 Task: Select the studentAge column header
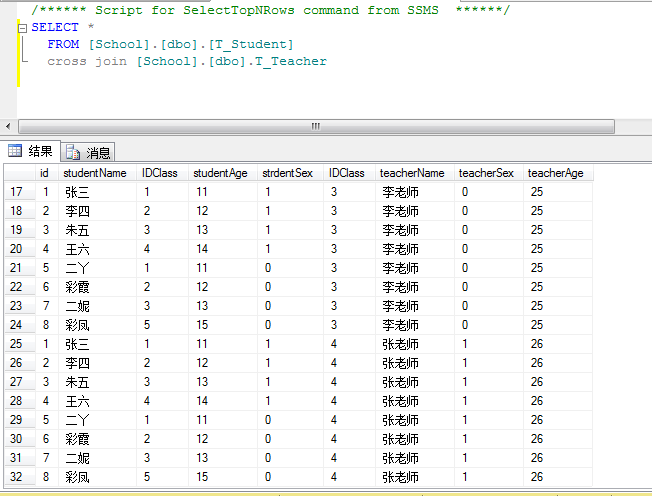pos(223,173)
